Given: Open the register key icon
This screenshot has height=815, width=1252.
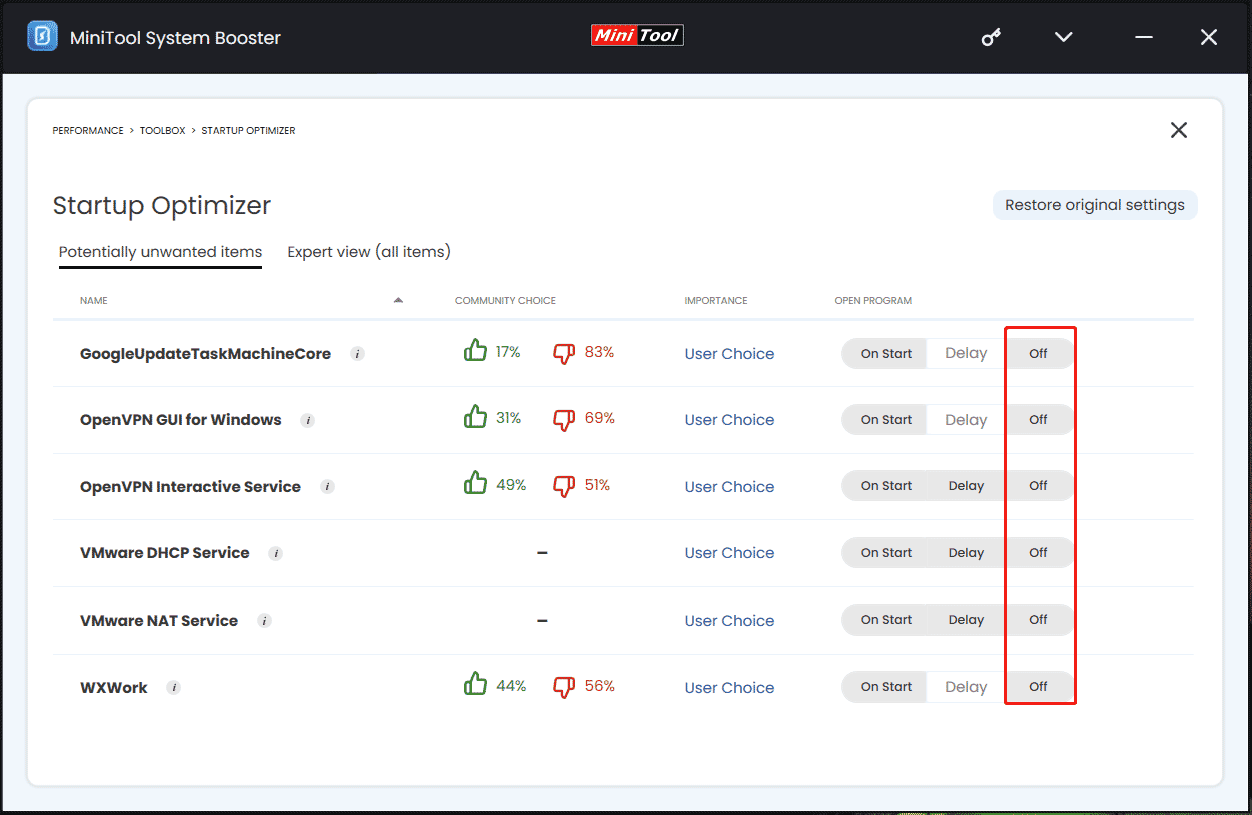Looking at the screenshot, I should [x=991, y=38].
